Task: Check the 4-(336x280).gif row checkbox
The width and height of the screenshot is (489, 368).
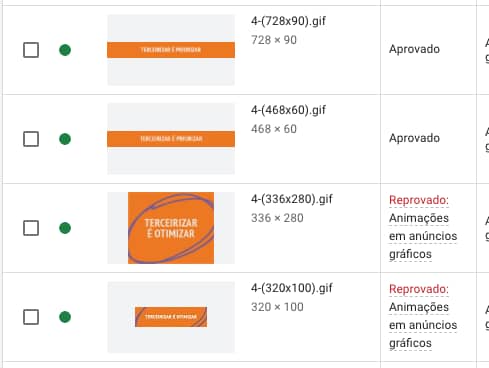Action: [31, 228]
